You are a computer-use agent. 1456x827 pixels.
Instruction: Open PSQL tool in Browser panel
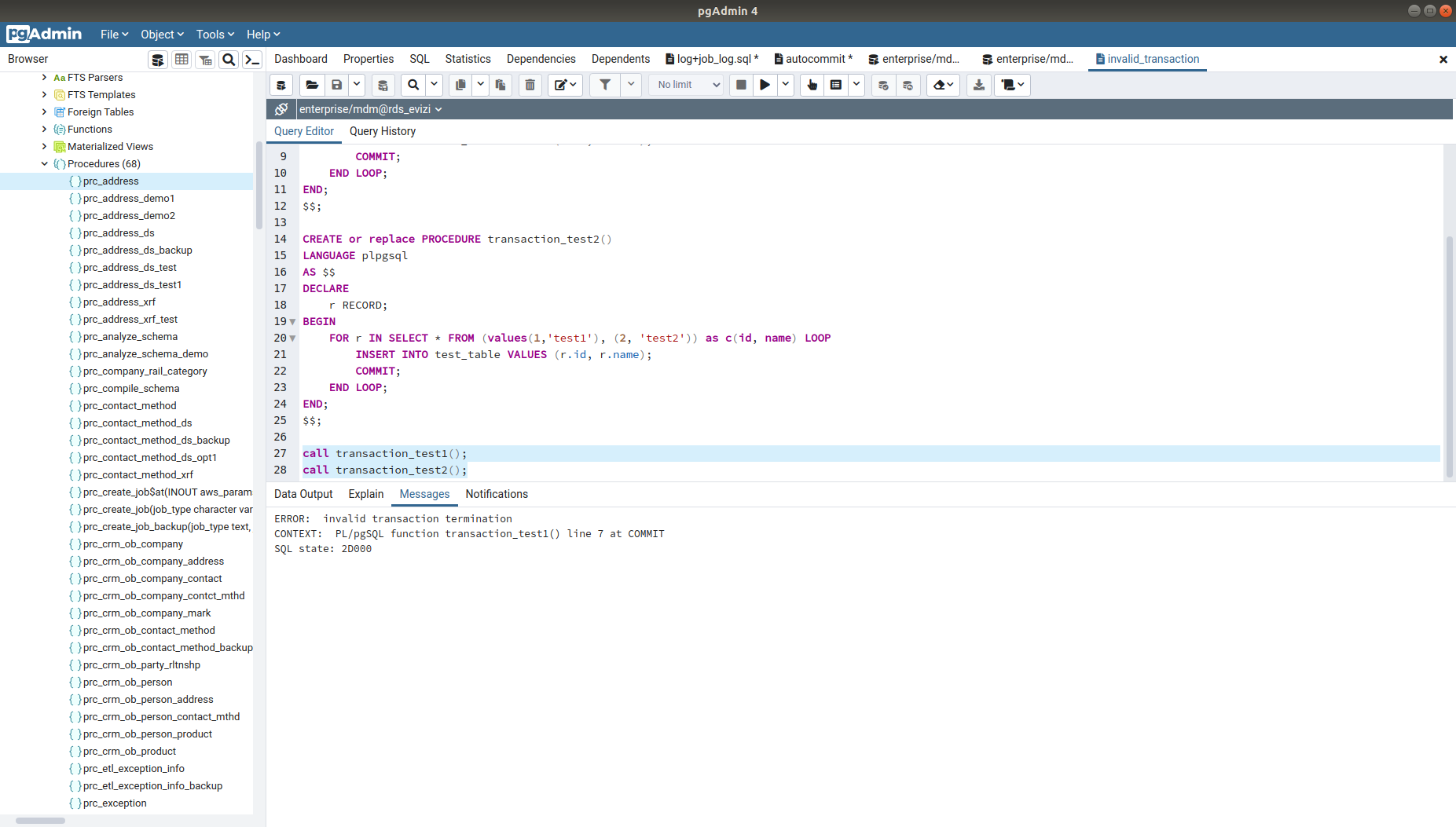[x=252, y=60]
